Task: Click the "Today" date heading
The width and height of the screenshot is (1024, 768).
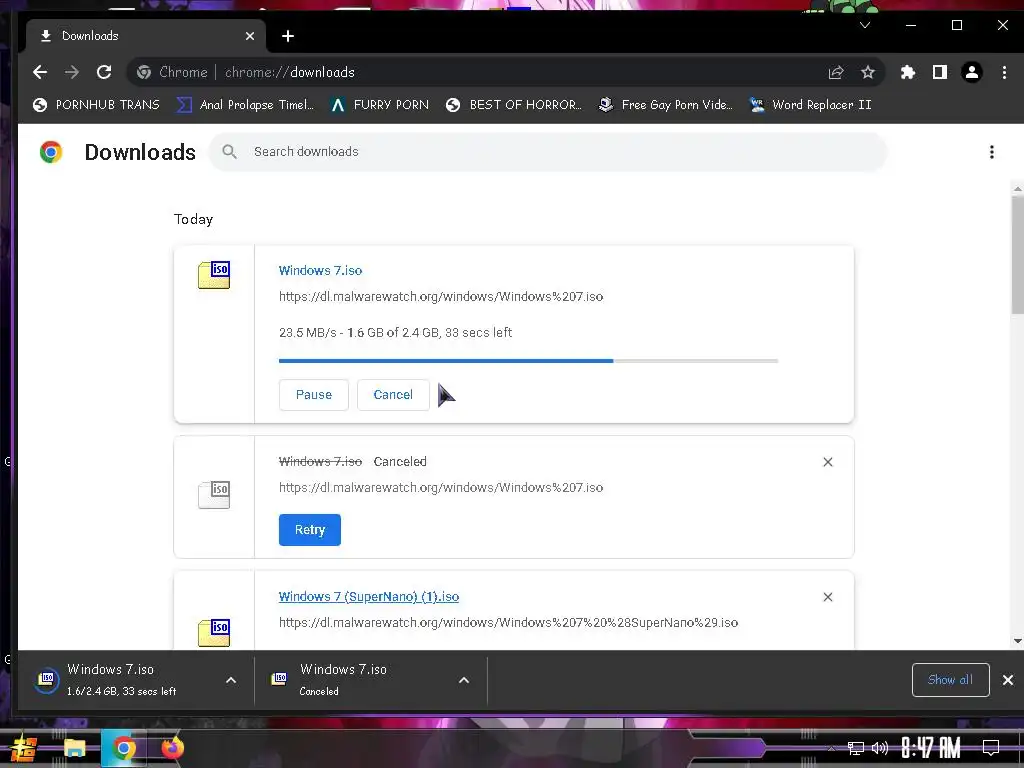Action: 193,219
